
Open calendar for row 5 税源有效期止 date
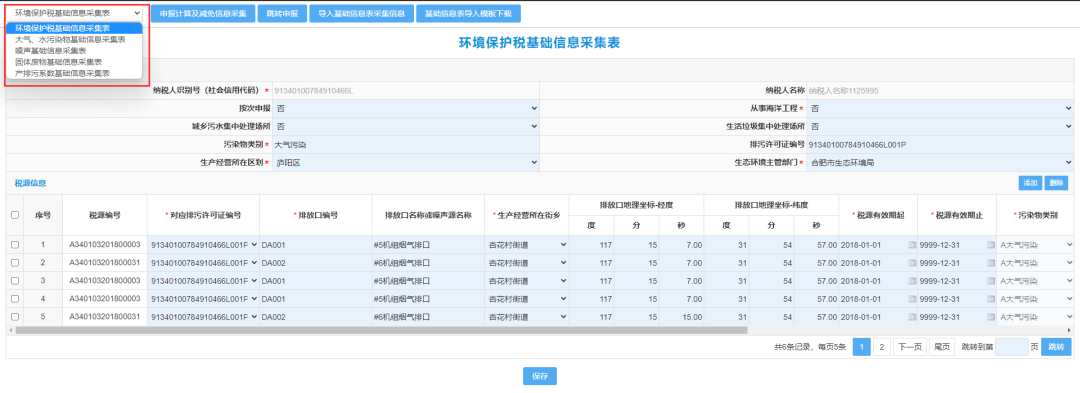[x=991, y=317]
